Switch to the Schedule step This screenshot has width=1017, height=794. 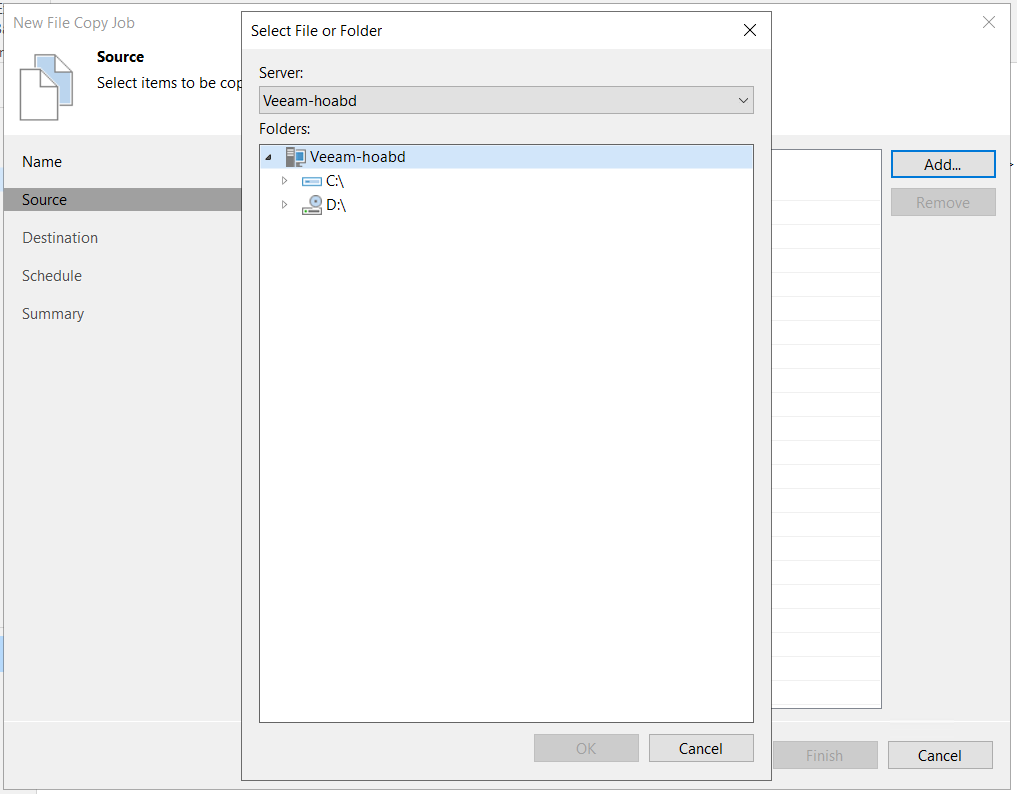click(50, 275)
